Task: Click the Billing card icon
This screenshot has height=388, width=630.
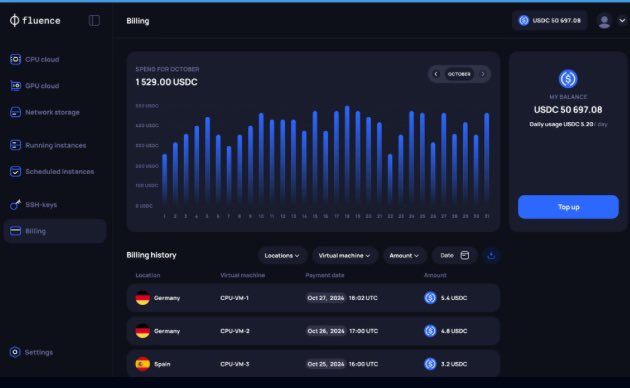Action: click(x=15, y=231)
